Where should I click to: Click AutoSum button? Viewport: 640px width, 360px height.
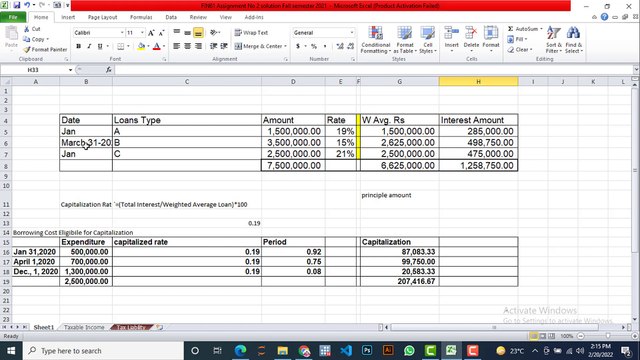[x=522, y=29]
